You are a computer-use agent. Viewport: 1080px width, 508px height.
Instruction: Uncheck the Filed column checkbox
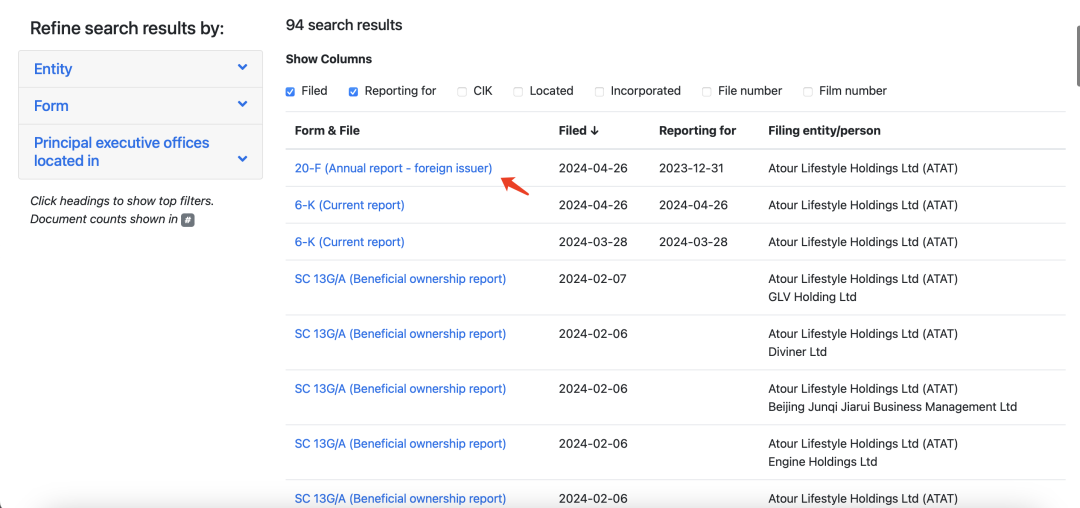click(x=291, y=91)
